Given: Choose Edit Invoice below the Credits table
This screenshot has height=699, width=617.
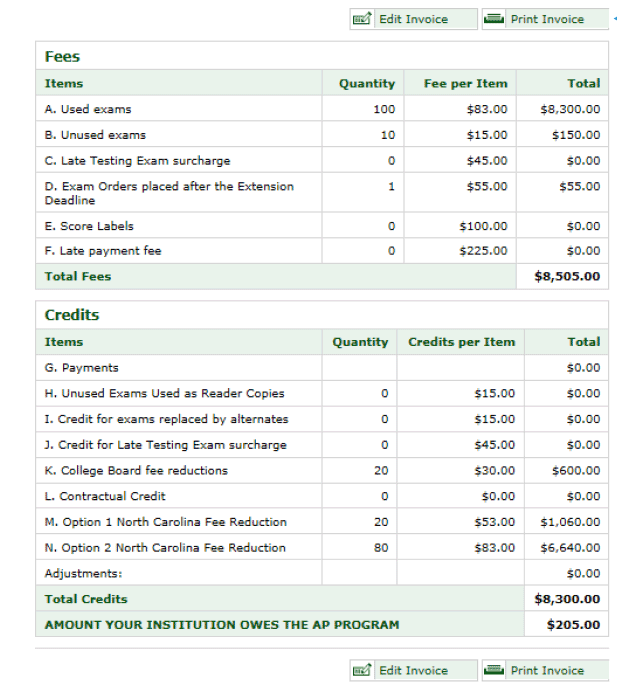Looking at the screenshot, I should pyautogui.click(x=413, y=670).
